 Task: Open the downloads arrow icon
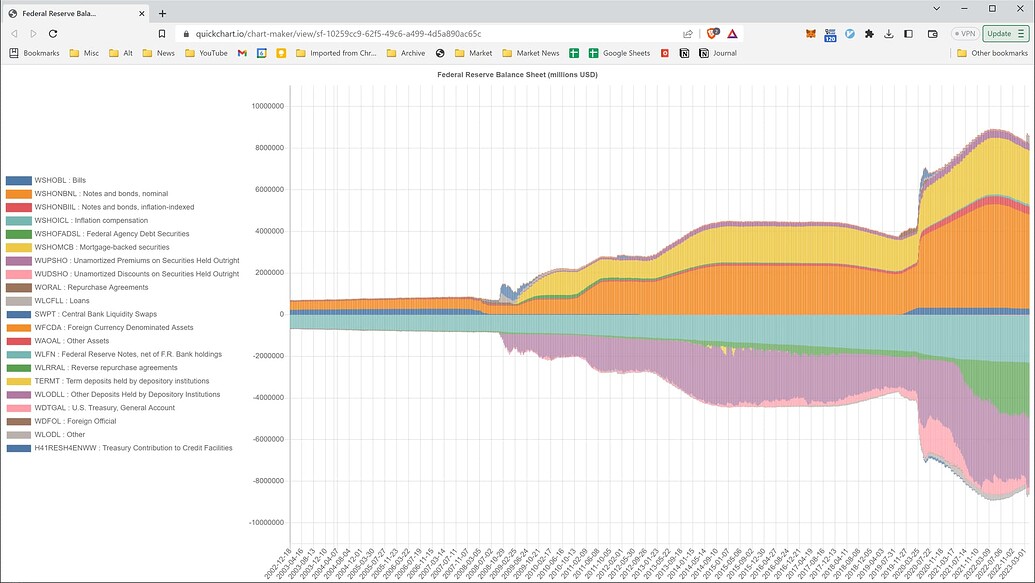tap(889, 33)
